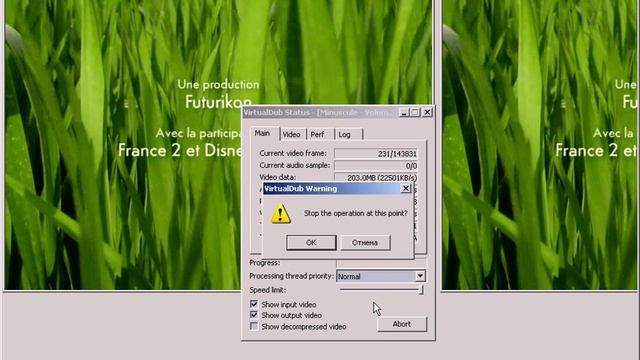
Task: Open the Video tab
Action: (x=292, y=134)
